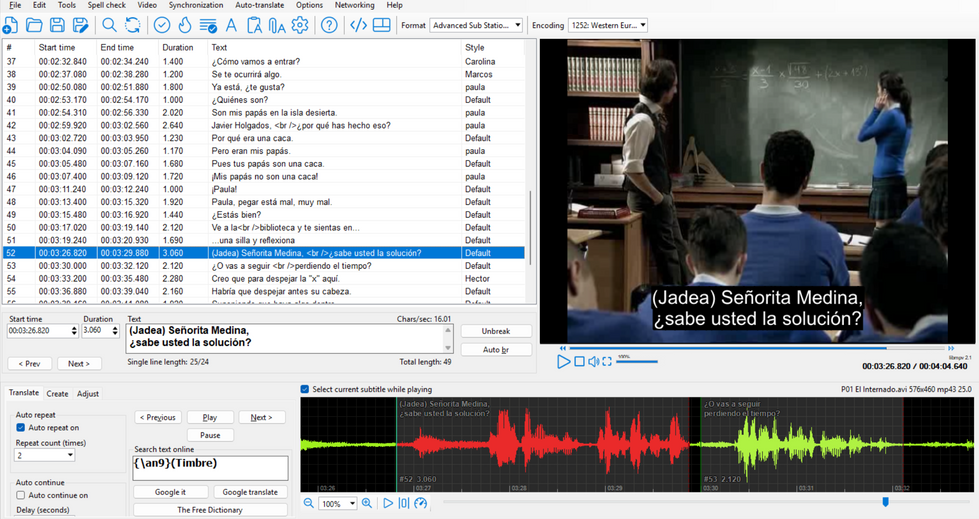The width and height of the screenshot is (979, 519).
Task: Click The Free Dictionary button
Action: [210, 510]
